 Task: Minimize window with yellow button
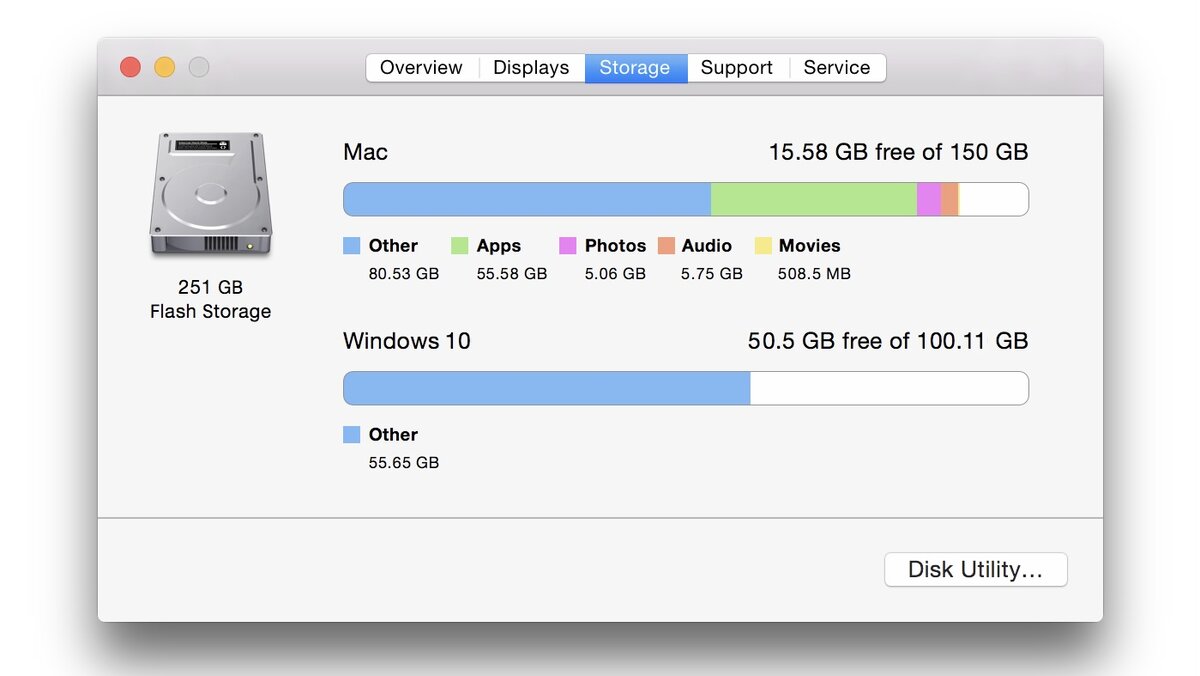pyautogui.click(x=164, y=67)
